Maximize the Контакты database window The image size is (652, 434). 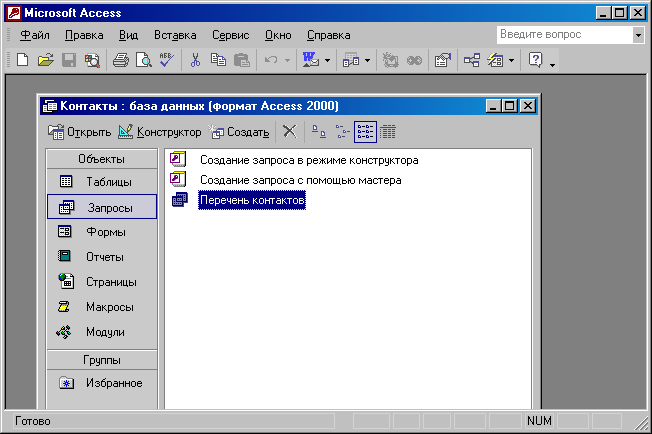point(509,106)
